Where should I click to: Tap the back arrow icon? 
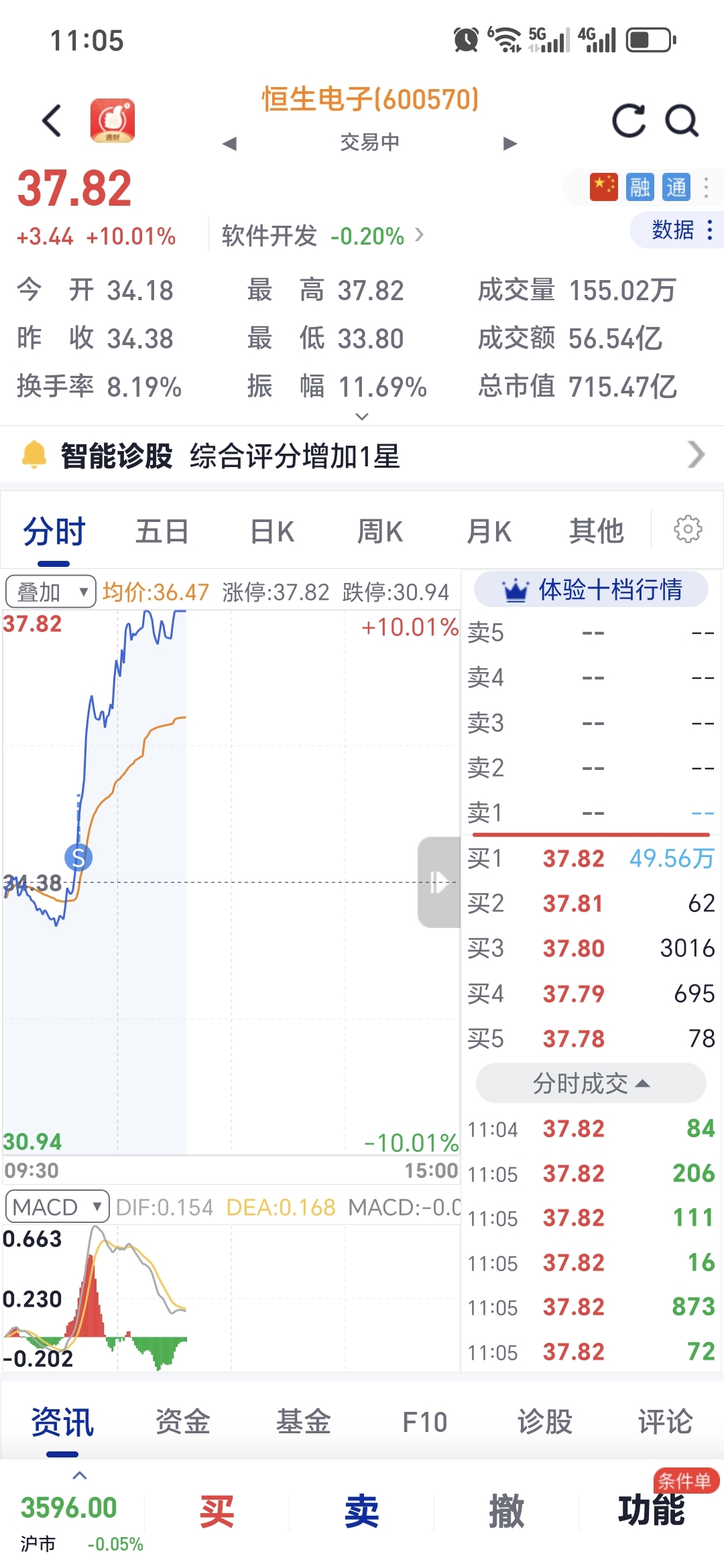point(52,121)
